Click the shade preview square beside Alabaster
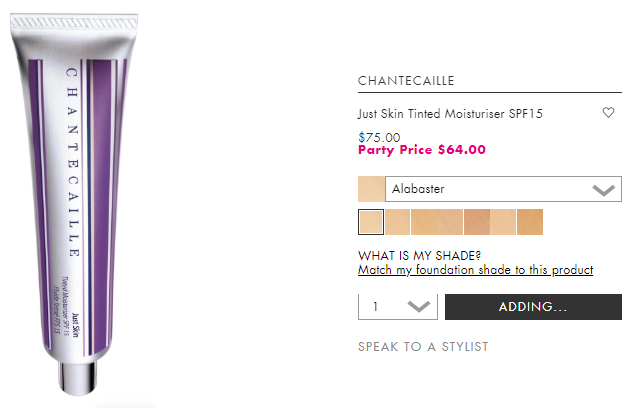 pos(370,189)
